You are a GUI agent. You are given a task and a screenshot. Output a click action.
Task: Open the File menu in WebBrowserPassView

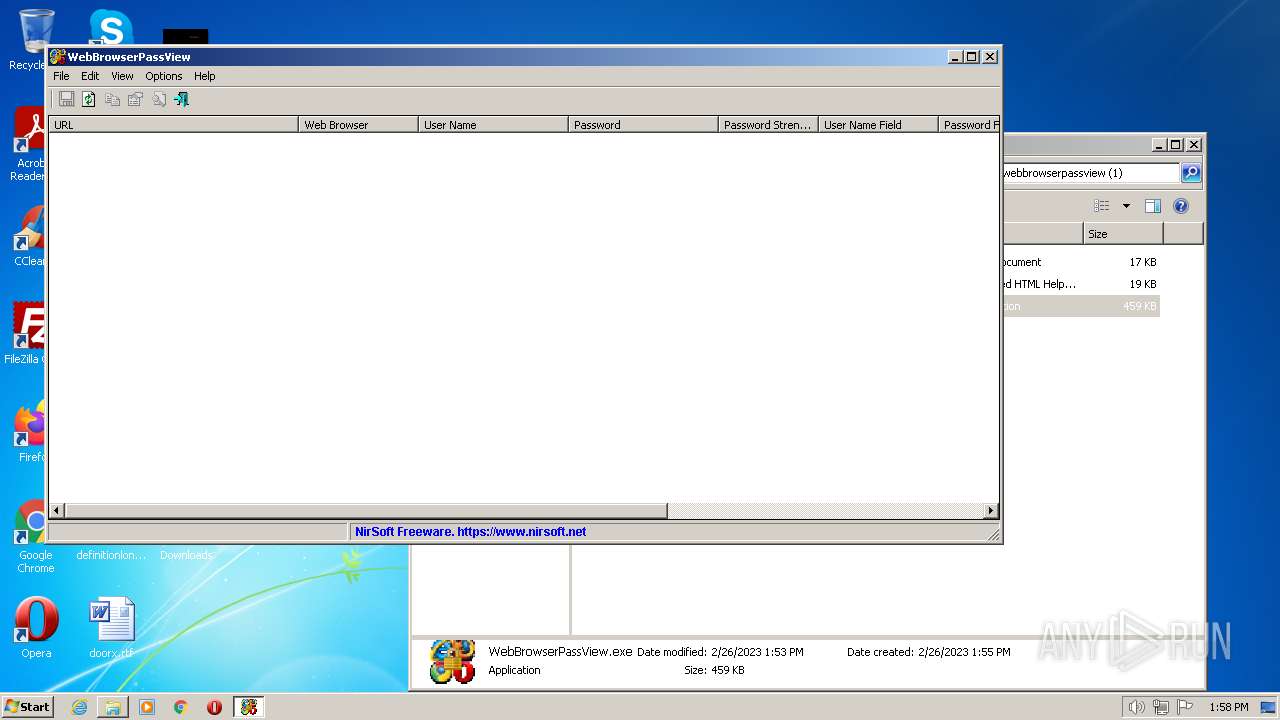pyautogui.click(x=61, y=76)
